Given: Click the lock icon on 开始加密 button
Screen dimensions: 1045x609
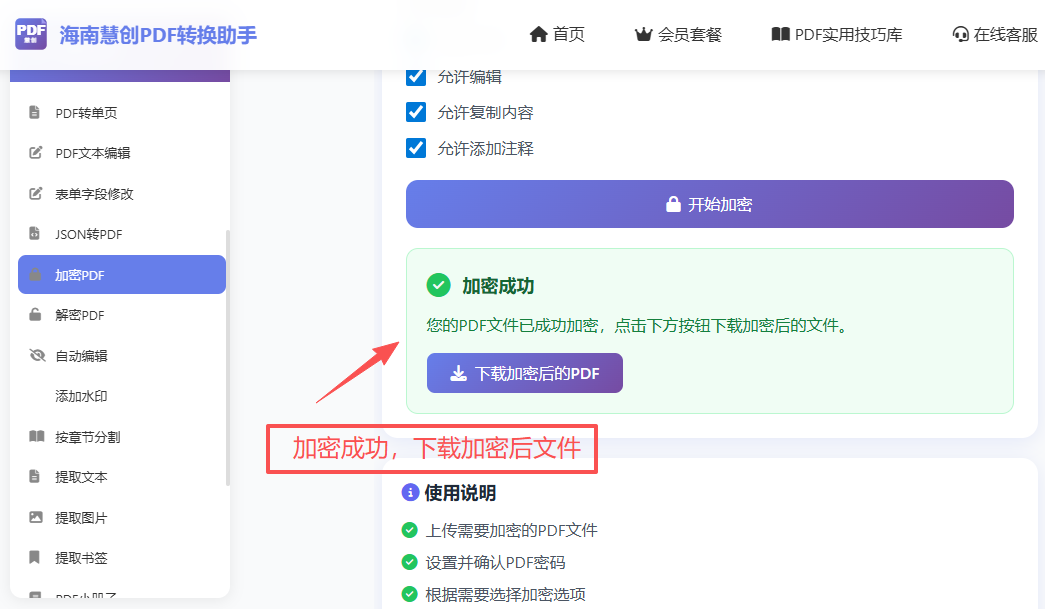Looking at the screenshot, I should point(673,204).
